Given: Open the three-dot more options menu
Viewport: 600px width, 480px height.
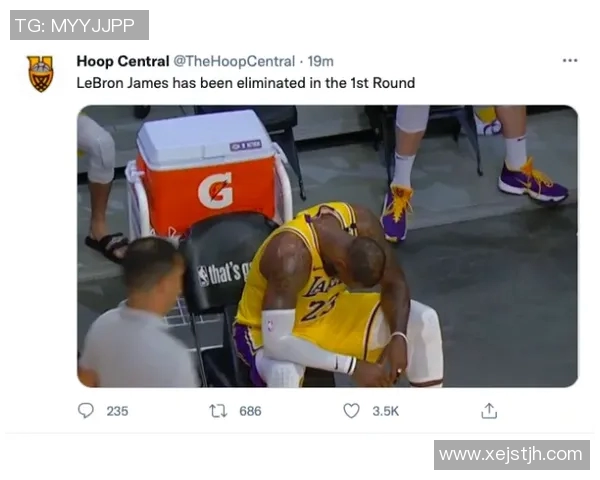Looking at the screenshot, I should pos(570,60).
